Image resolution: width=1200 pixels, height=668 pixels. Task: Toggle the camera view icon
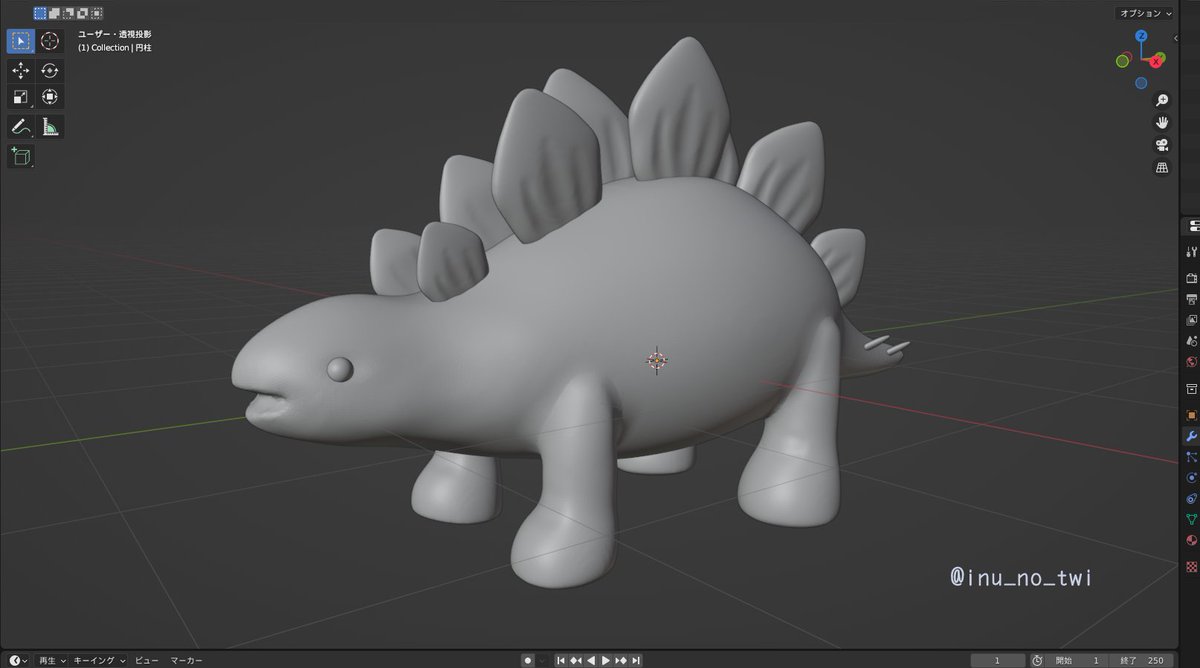pos(1162,145)
